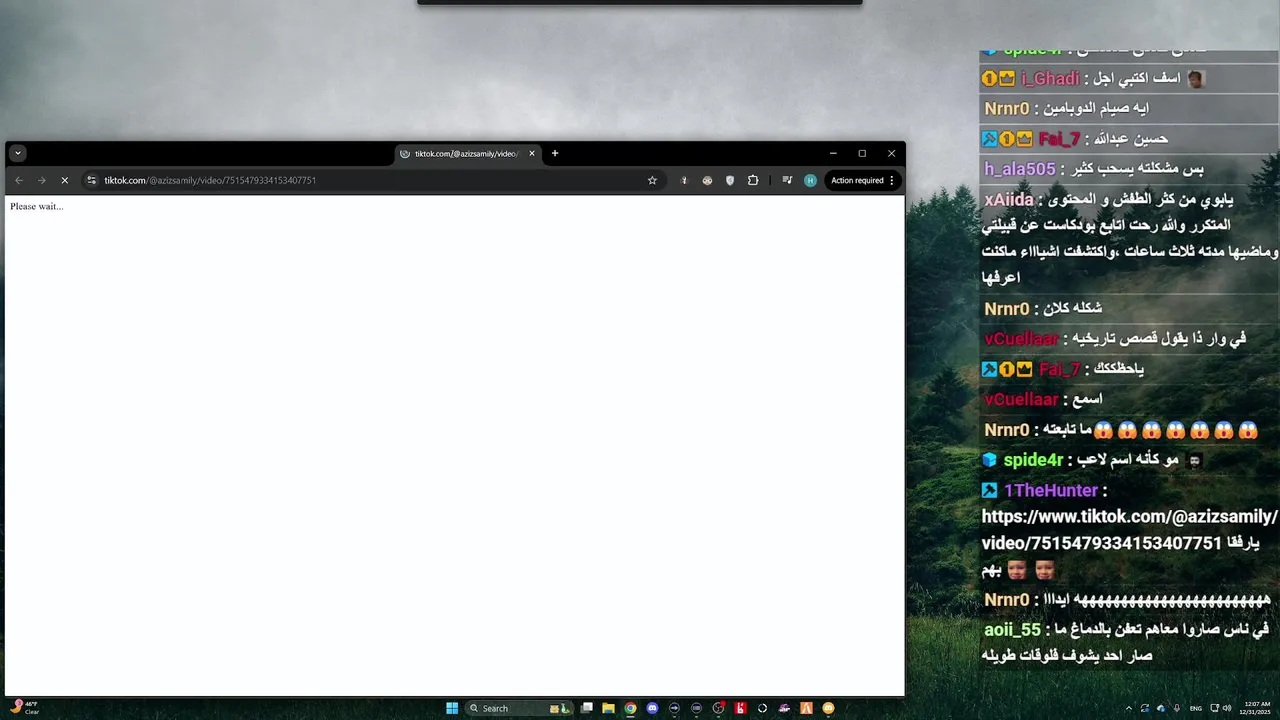This screenshot has height=720, width=1280.
Task: Click username xAiida in chat
Action: pos(1009,200)
